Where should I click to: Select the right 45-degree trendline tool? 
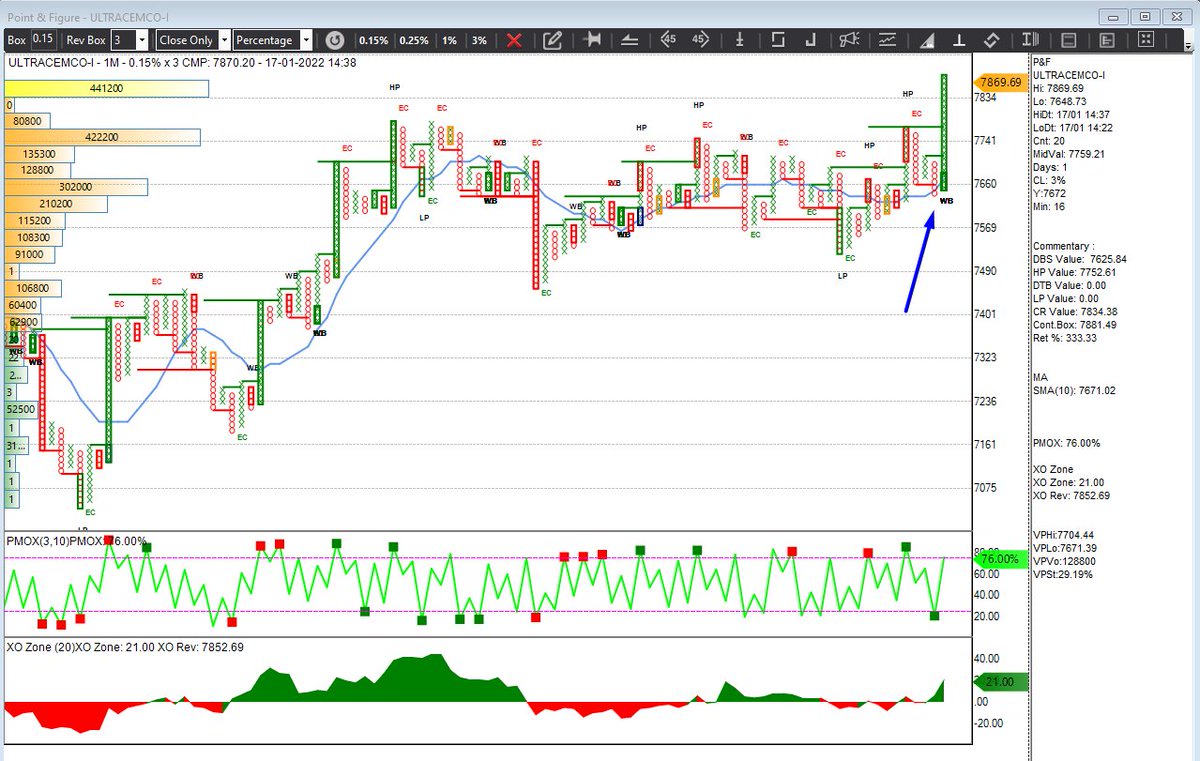pos(700,40)
